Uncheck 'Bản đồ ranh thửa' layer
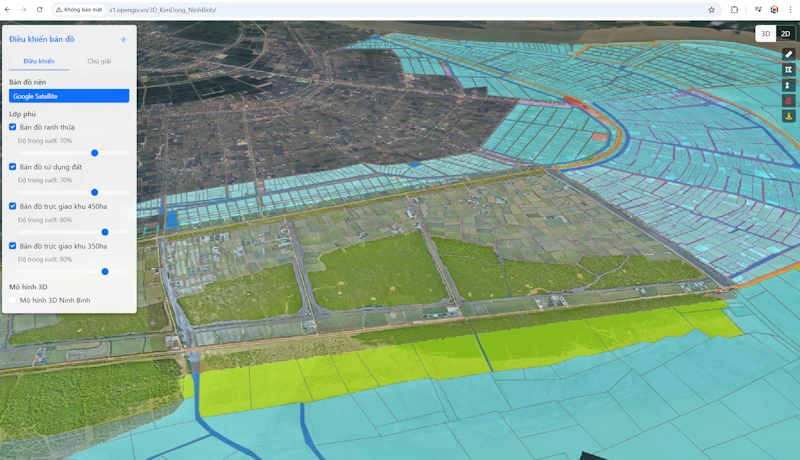 click(x=13, y=127)
